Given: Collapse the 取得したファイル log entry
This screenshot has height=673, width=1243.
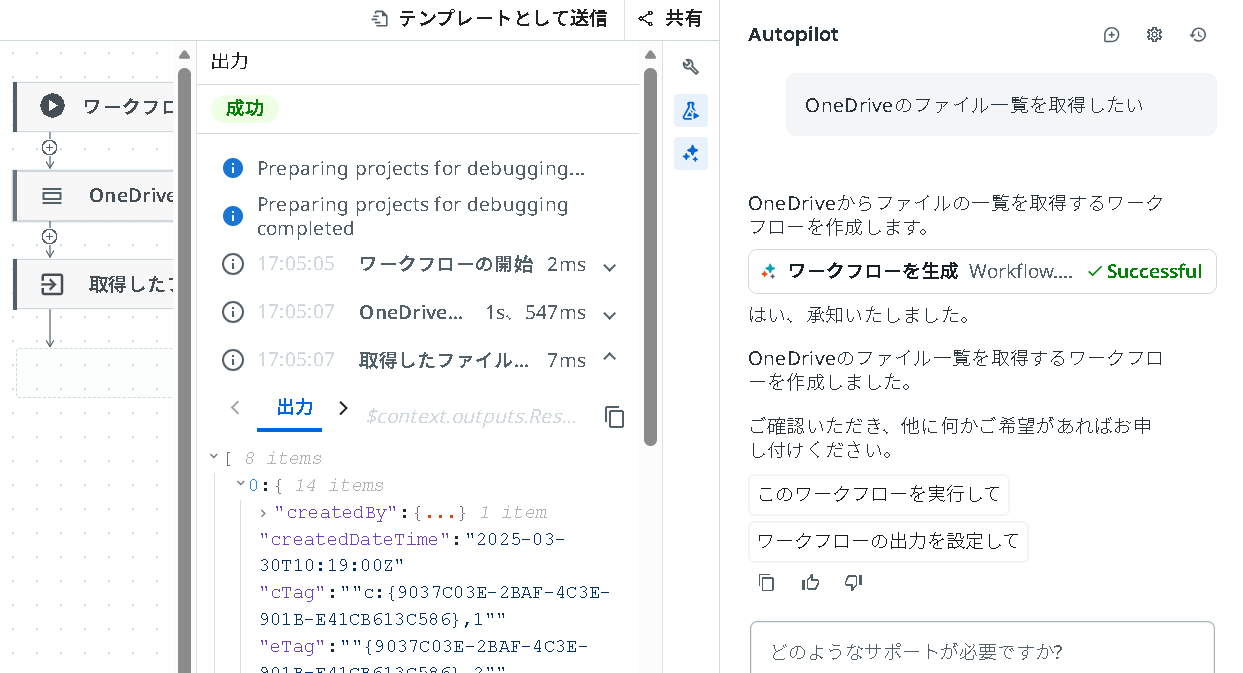Looking at the screenshot, I should (610, 357).
